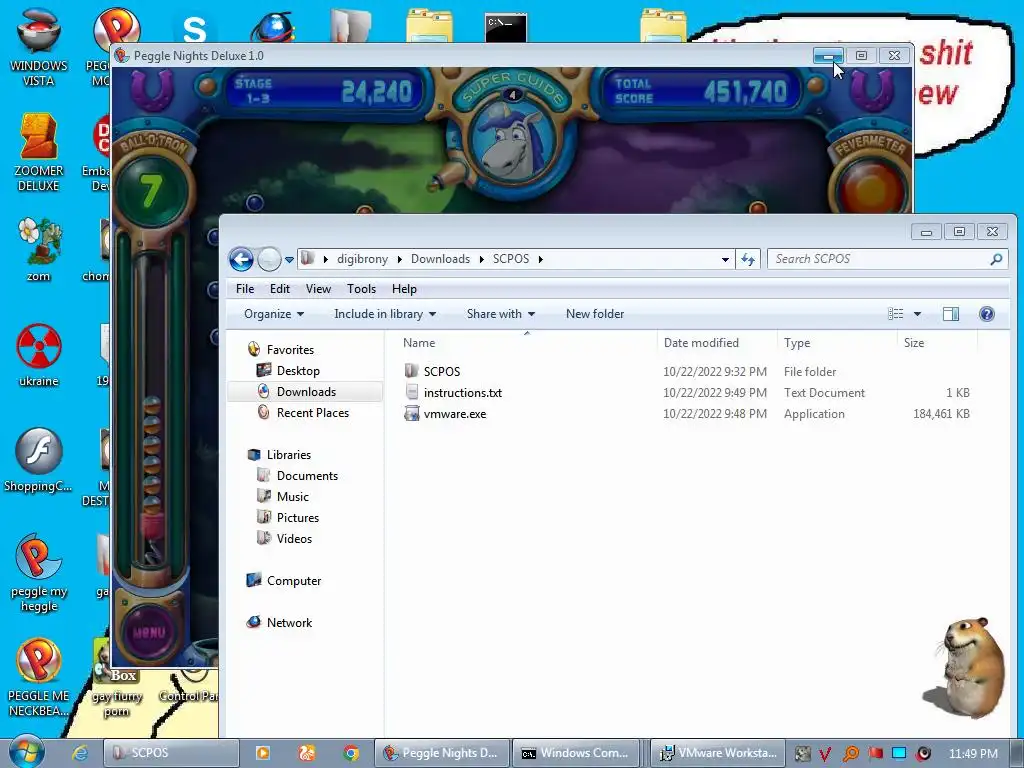Viewport: 1024px width, 768px height.
Task: Sort by the Name column header
Action: point(419,343)
